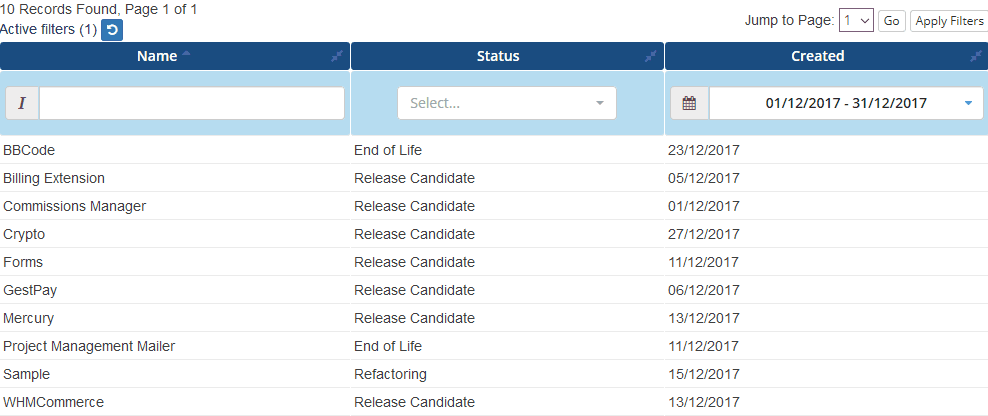Image resolution: width=988 pixels, height=416 pixels.
Task: Click the Go button
Action: pyautogui.click(x=892, y=21)
